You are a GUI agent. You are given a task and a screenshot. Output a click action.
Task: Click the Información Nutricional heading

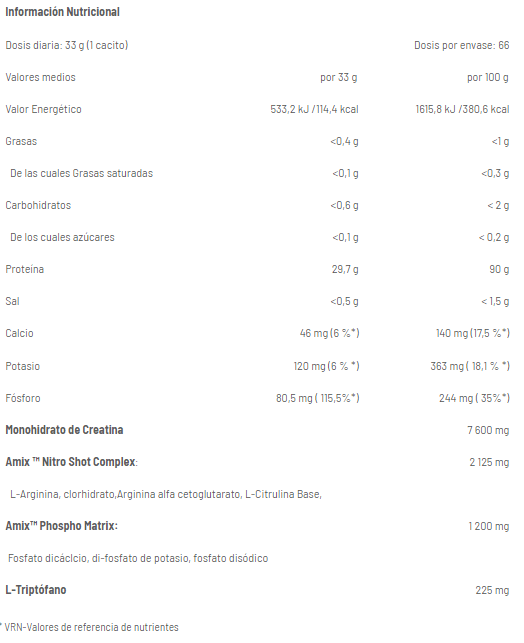[62, 12]
